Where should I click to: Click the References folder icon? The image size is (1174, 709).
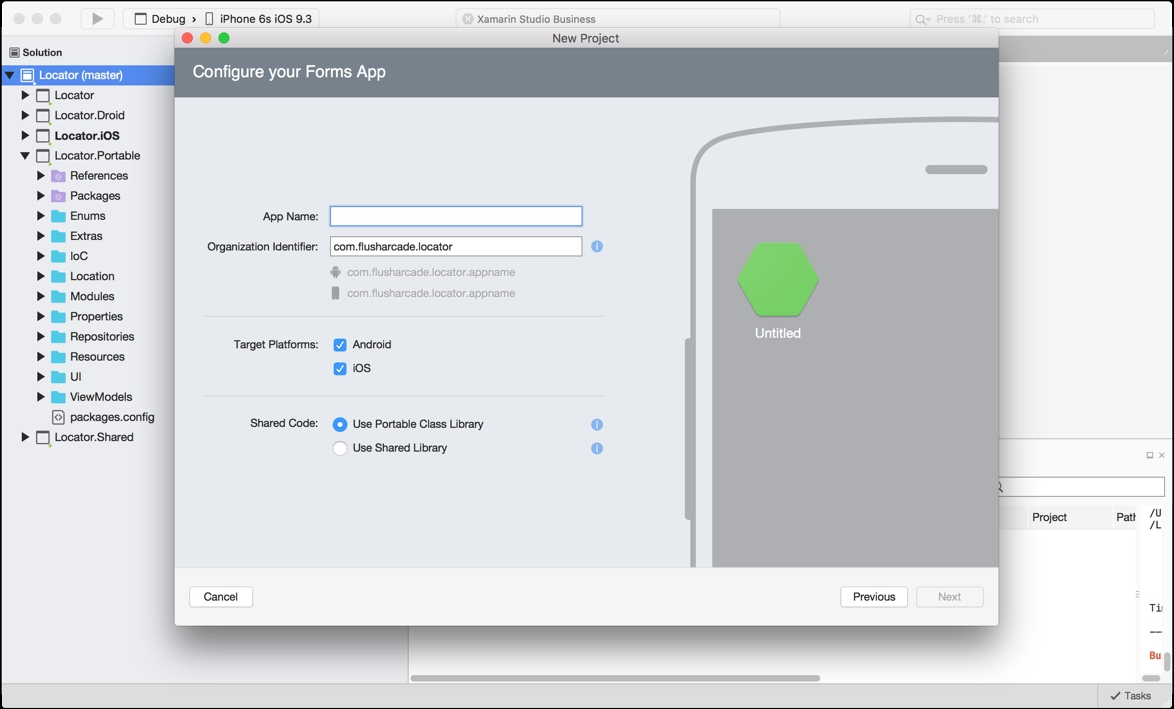[58, 176]
